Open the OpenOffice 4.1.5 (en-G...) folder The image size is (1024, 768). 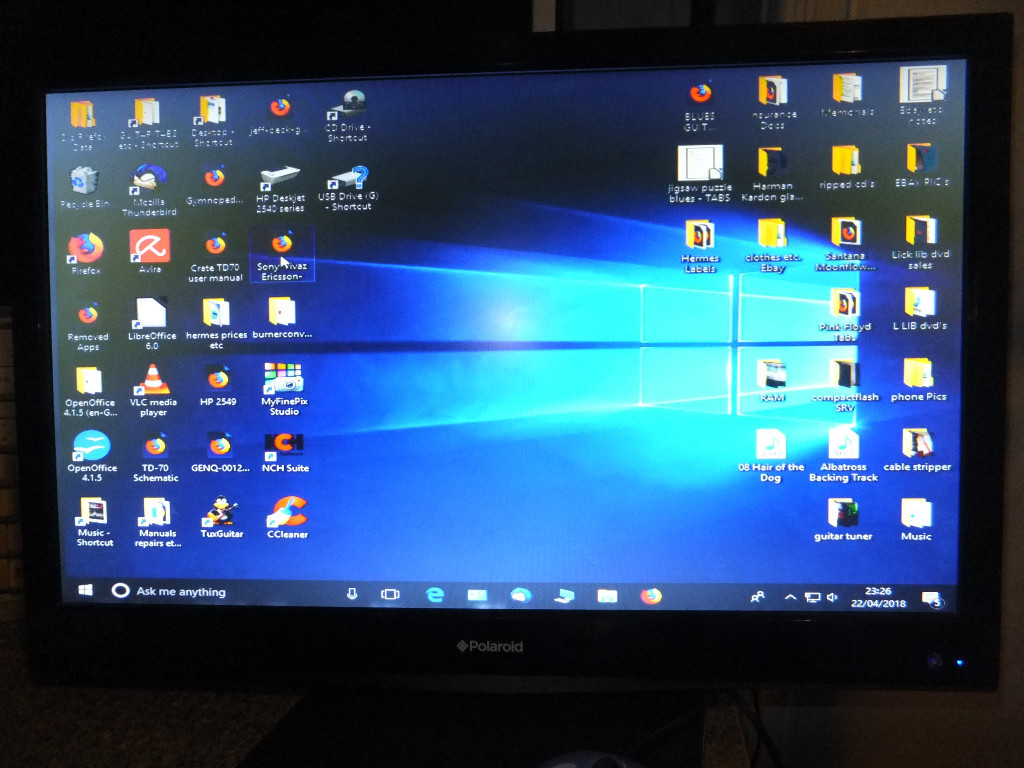90,391
